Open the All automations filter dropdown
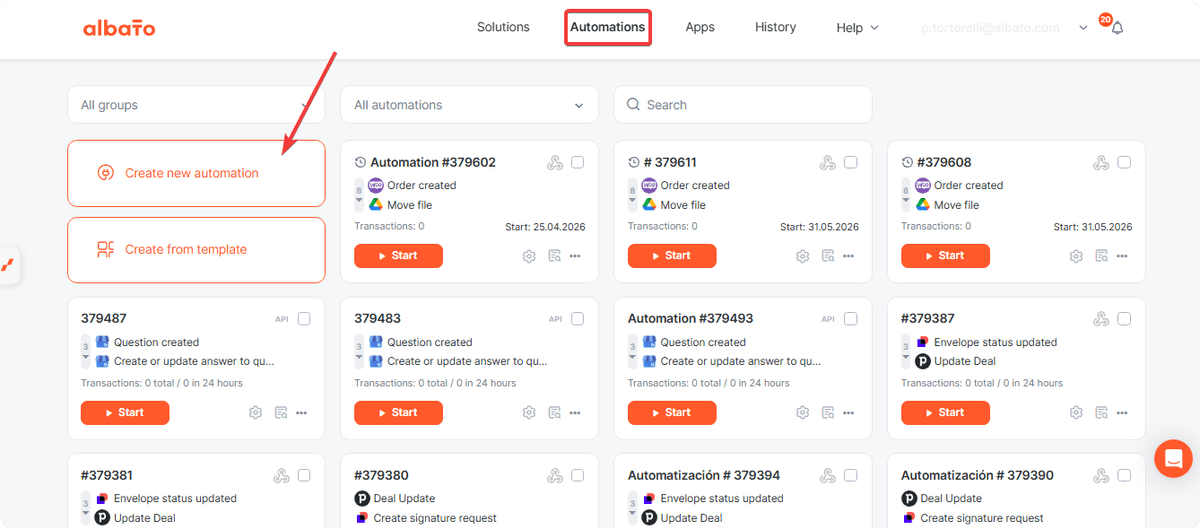Screen dimensions: 1200x528 [469, 105]
